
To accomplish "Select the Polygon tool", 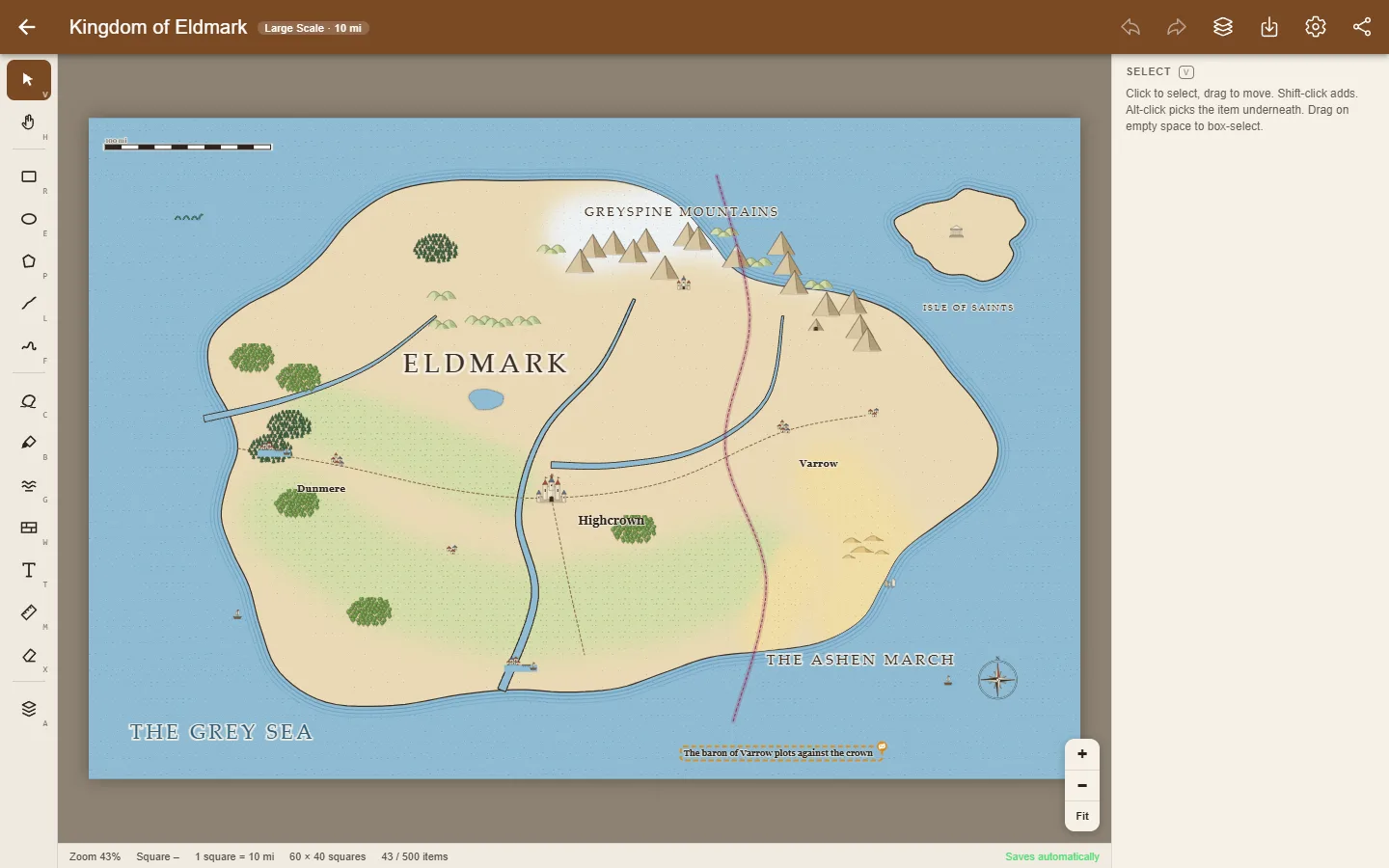I will point(29,261).
